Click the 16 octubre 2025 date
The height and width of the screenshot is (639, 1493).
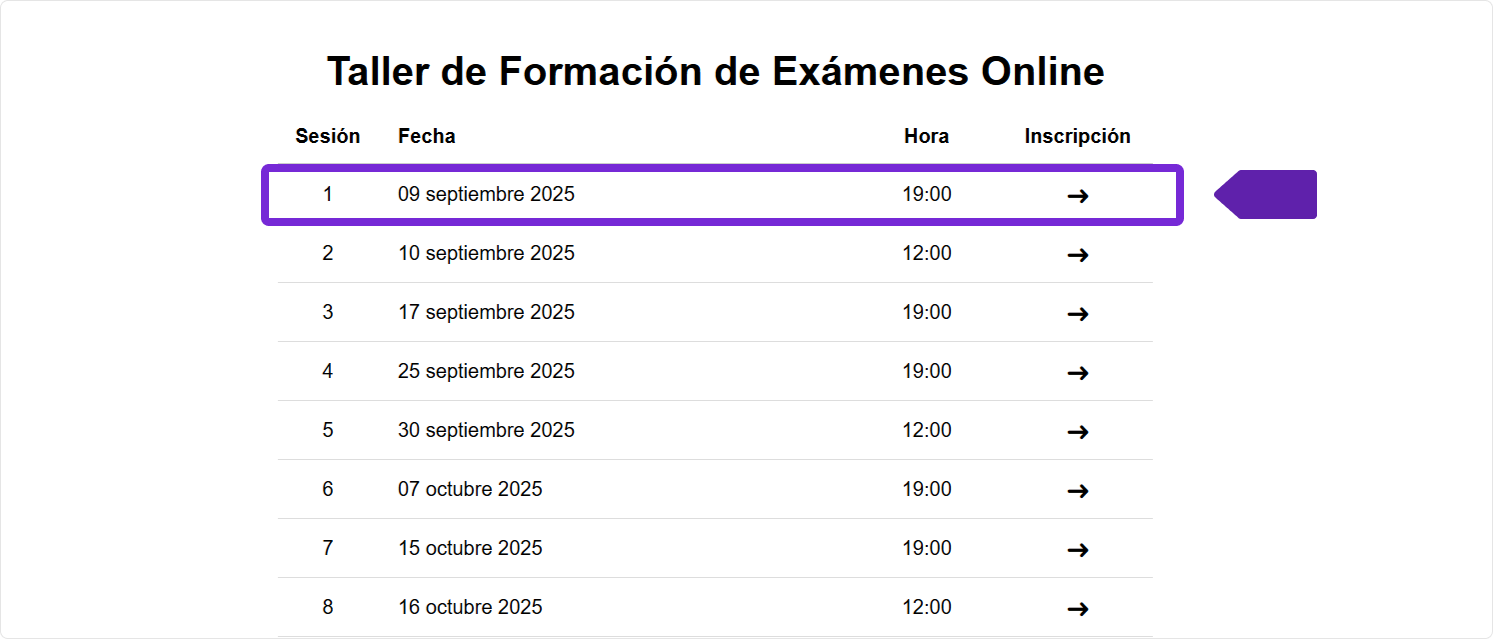coord(470,607)
